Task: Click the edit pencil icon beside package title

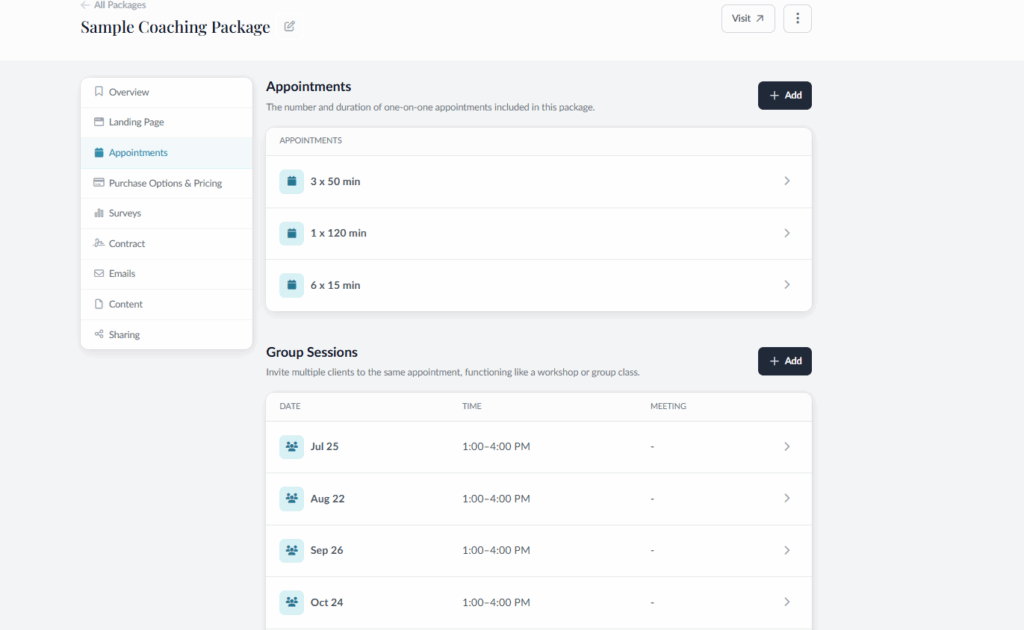Action: pyautogui.click(x=289, y=26)
